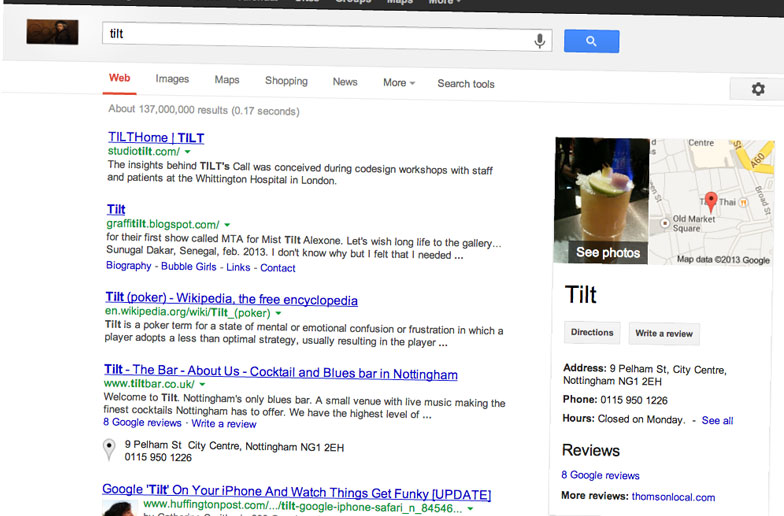The height and width of the screenshot is (516, 784).
Task: Switch to the Images tab
Action: click(x=172, y=80)
